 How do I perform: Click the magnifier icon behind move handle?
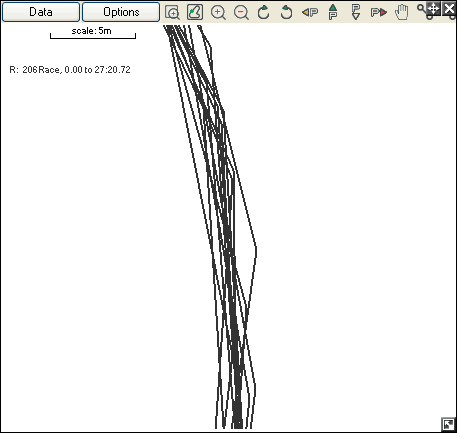pos(422,9)
